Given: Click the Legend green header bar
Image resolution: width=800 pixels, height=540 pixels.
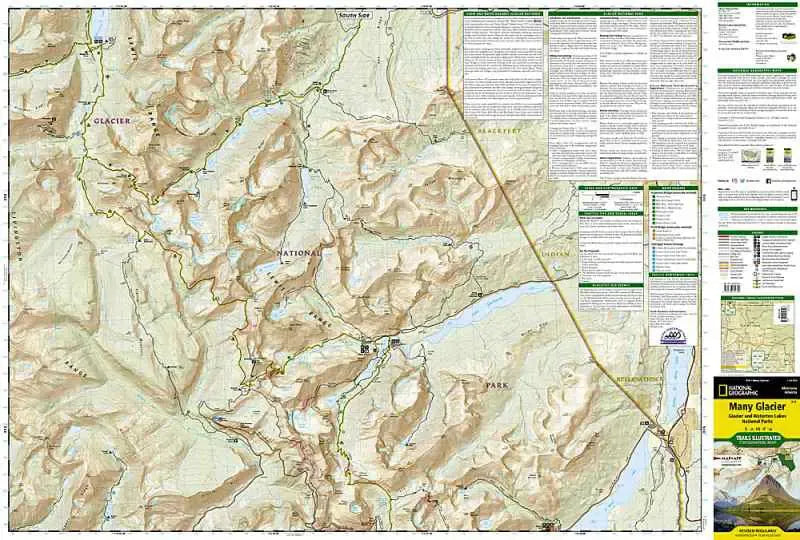Looking at the screenshot, I should 757,233.
